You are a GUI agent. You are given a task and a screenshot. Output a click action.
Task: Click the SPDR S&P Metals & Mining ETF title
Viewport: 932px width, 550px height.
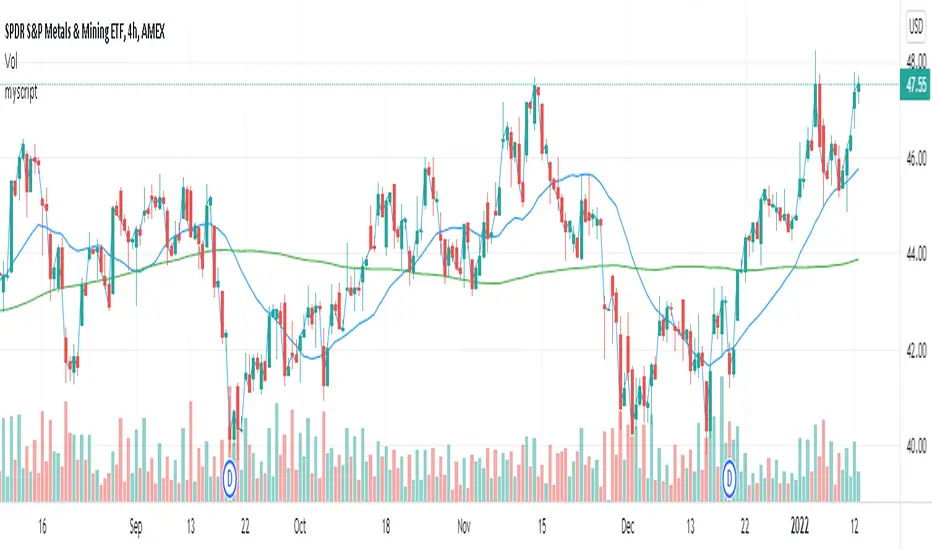85,32
